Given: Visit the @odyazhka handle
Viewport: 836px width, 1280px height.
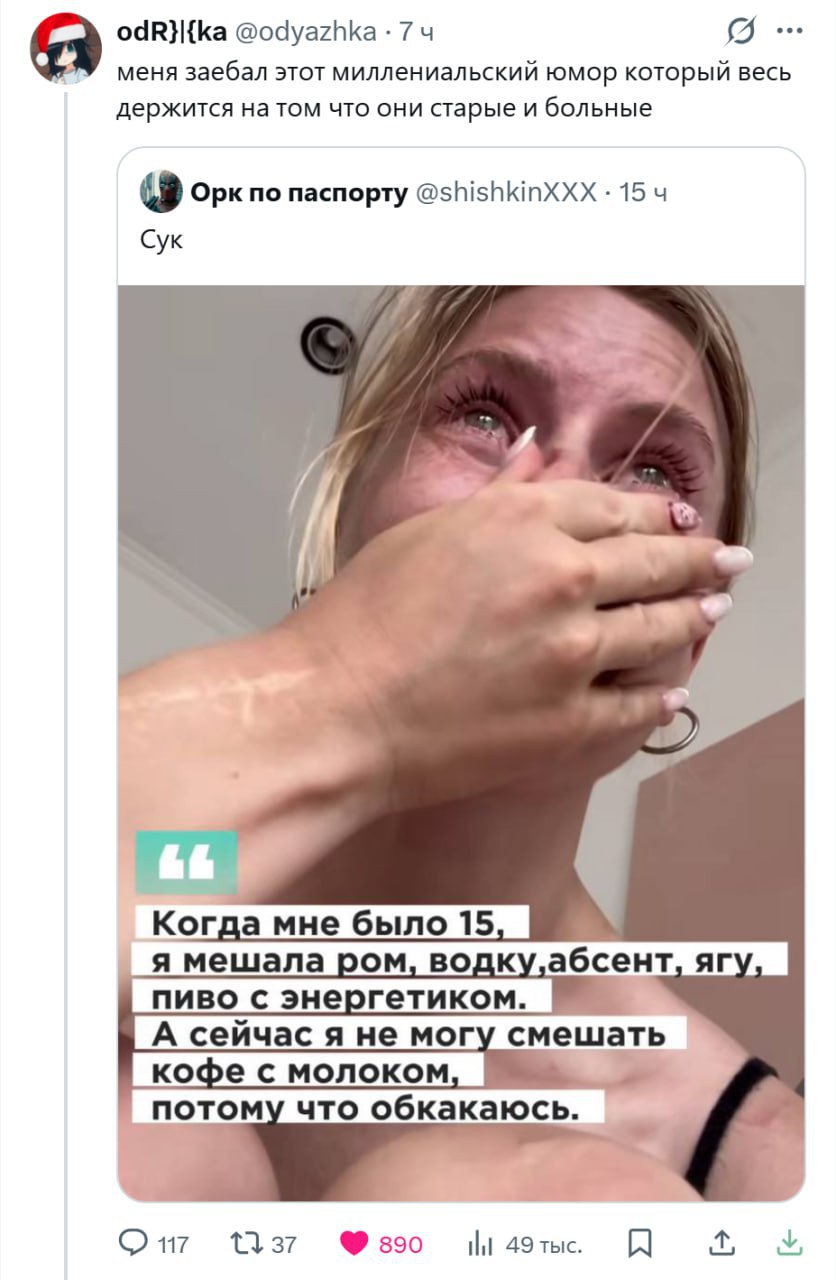Looking at the screenshot, I should 305,32.
